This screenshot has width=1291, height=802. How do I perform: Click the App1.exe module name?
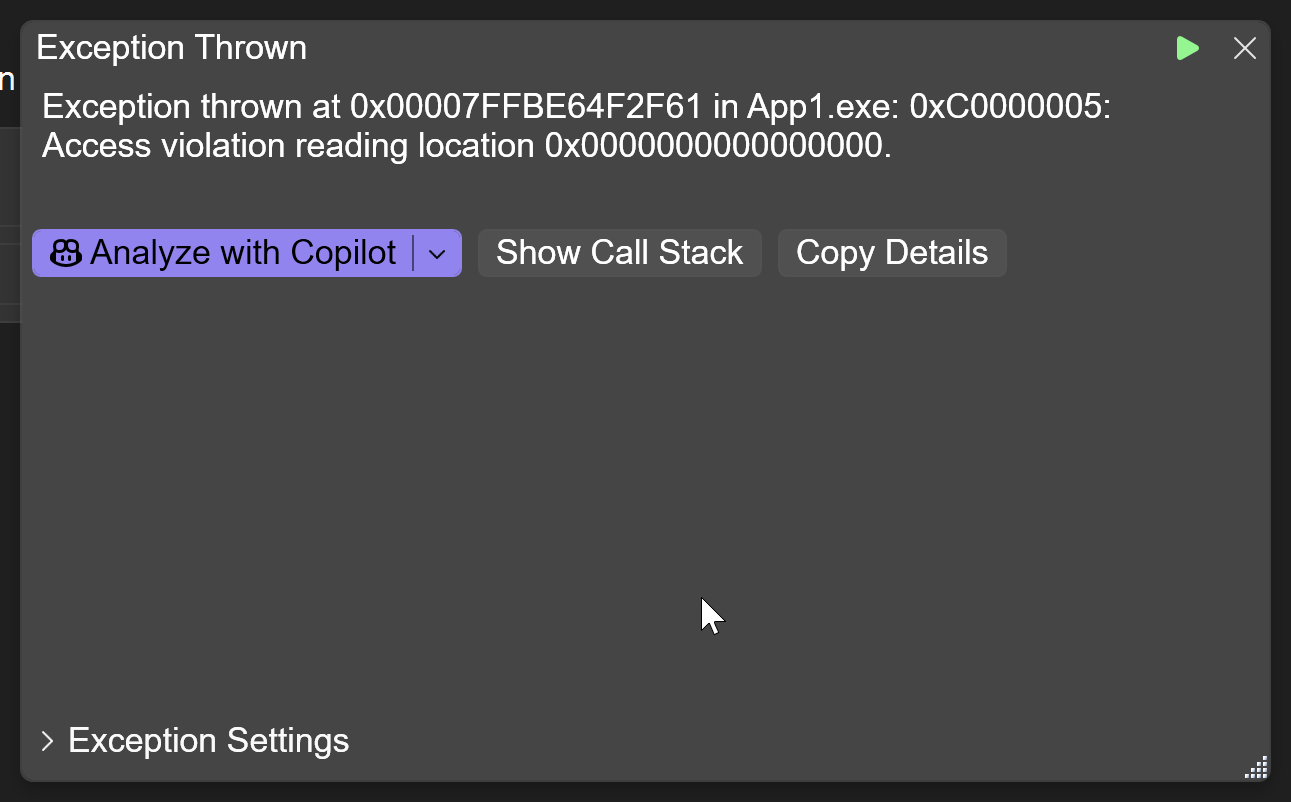pos(819,108)
